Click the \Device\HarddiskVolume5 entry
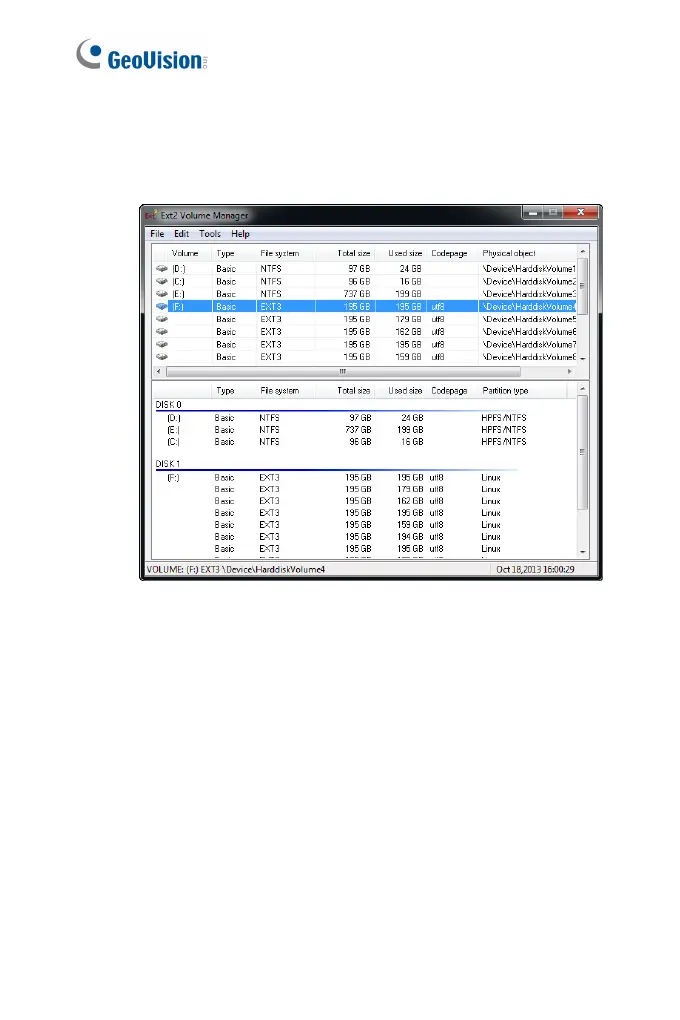 pos(528,319)
